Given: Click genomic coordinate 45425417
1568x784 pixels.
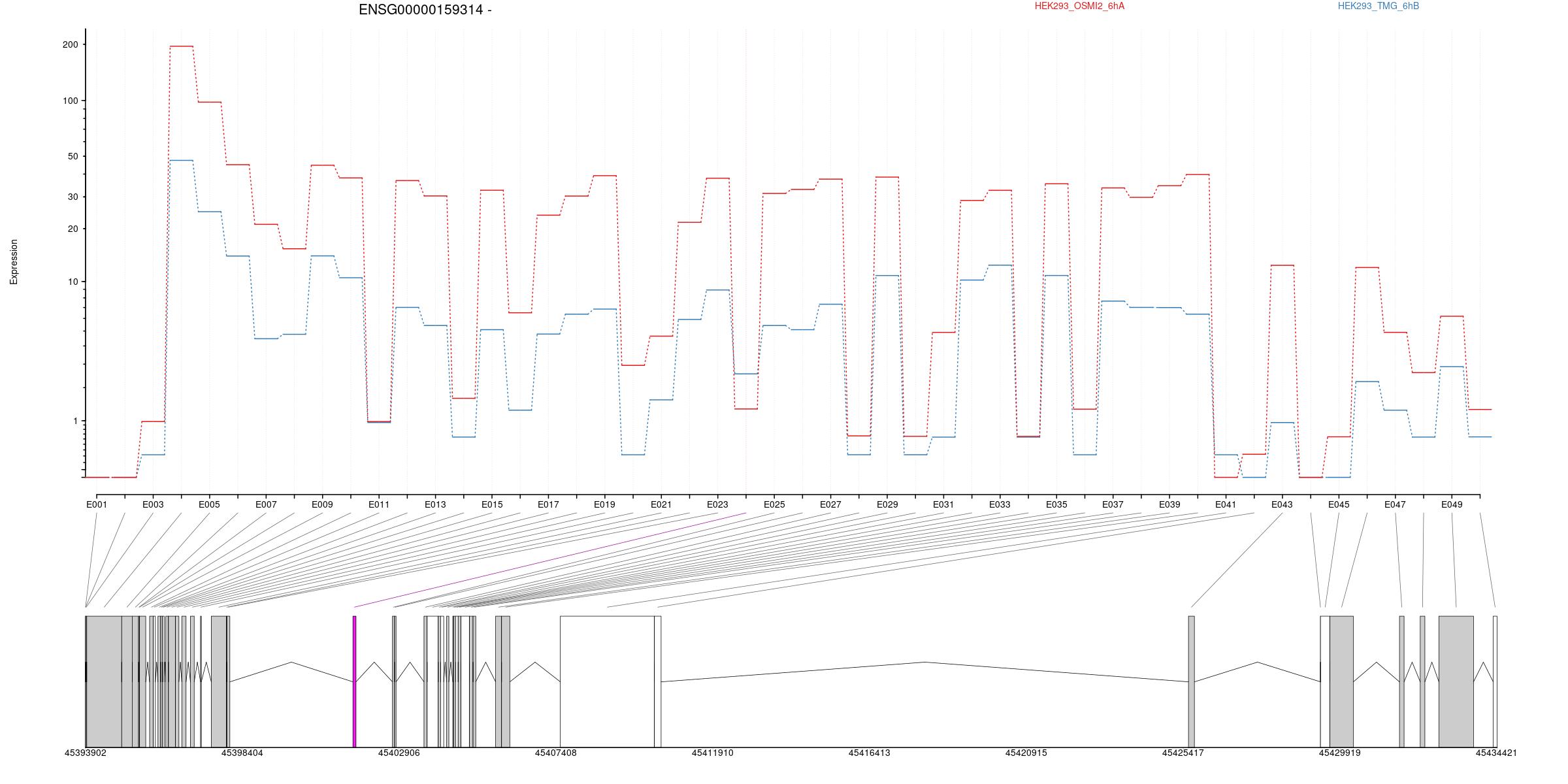Looking at the screenshot, I should [1183, 753].
